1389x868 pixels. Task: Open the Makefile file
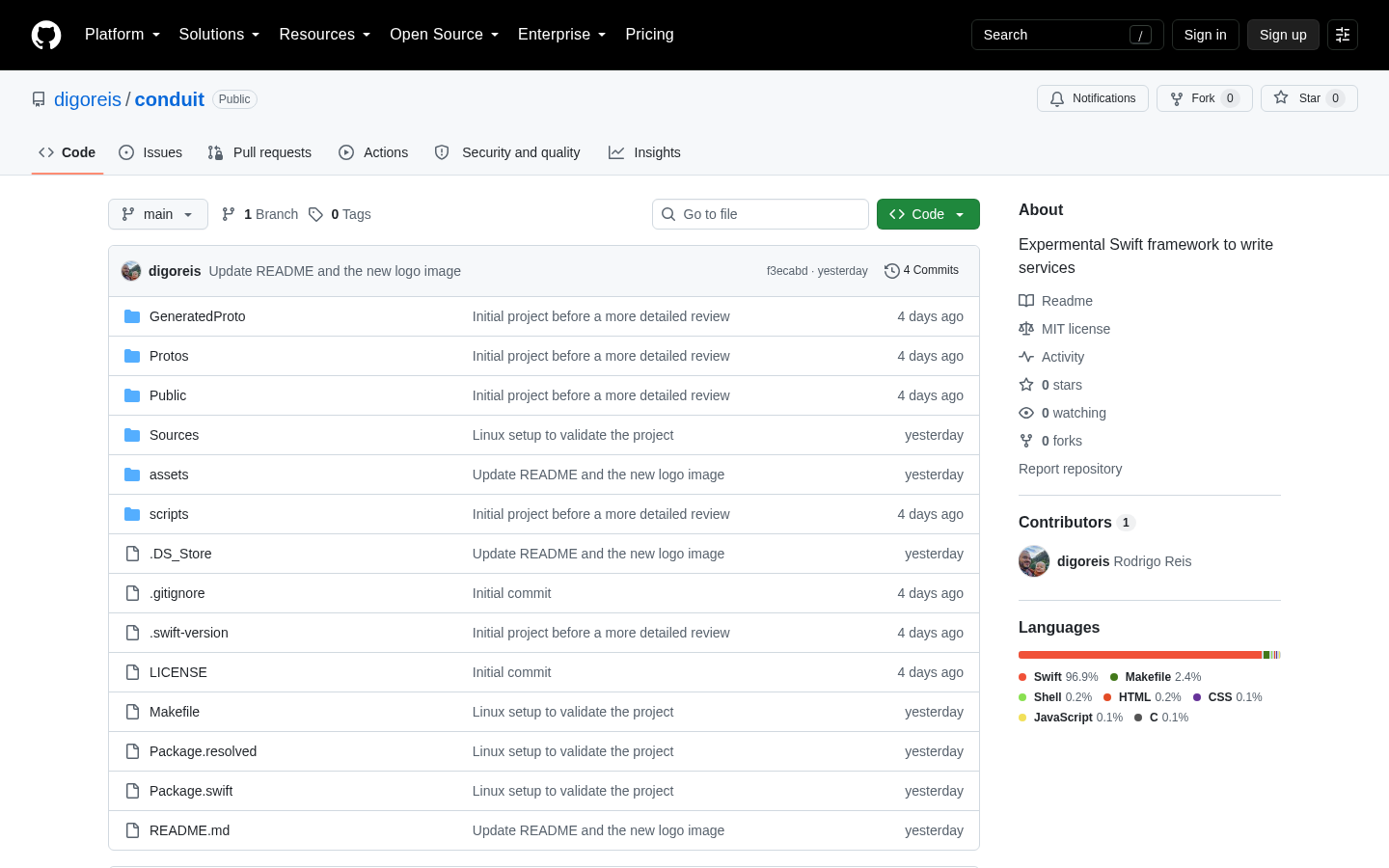tap(175, 712)
